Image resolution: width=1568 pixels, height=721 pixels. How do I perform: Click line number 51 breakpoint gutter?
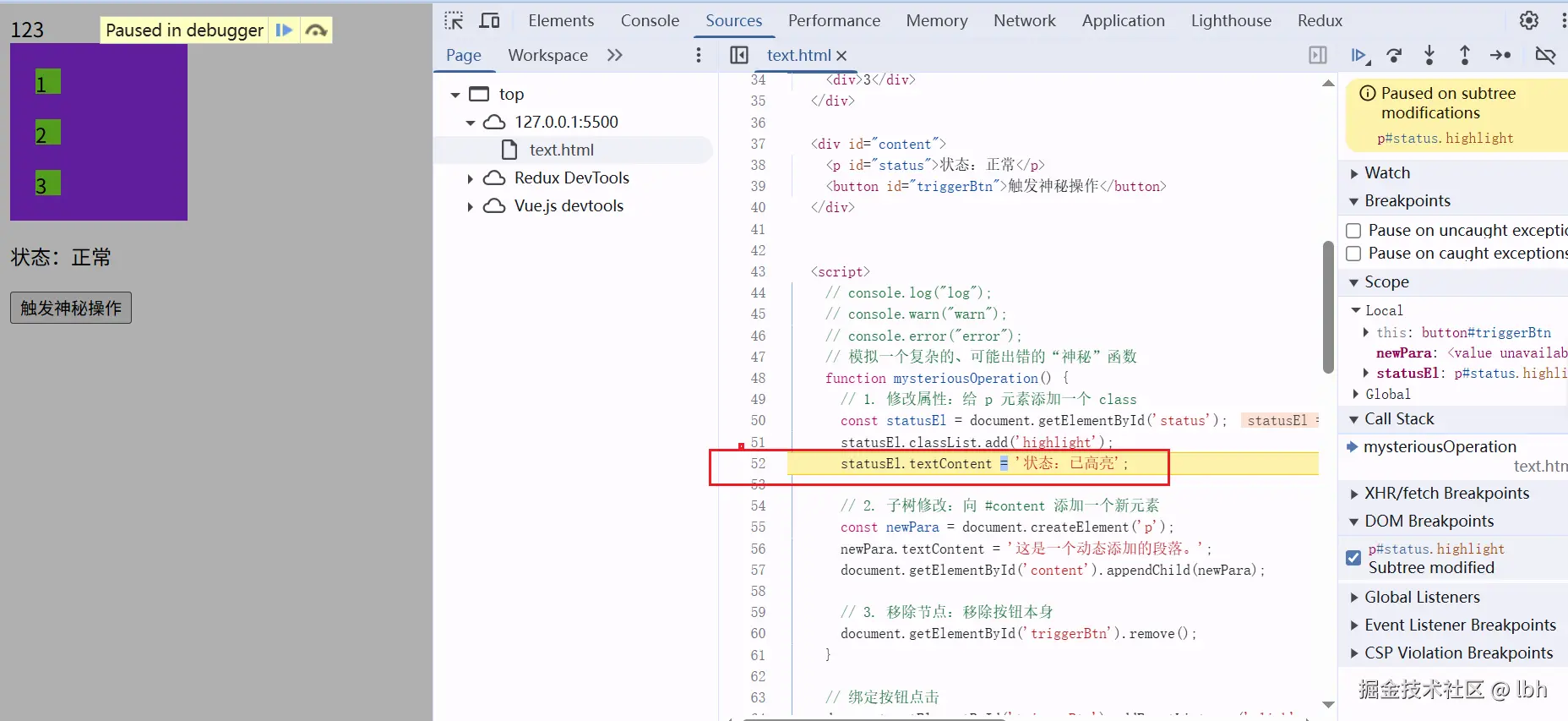coord(758,442)
